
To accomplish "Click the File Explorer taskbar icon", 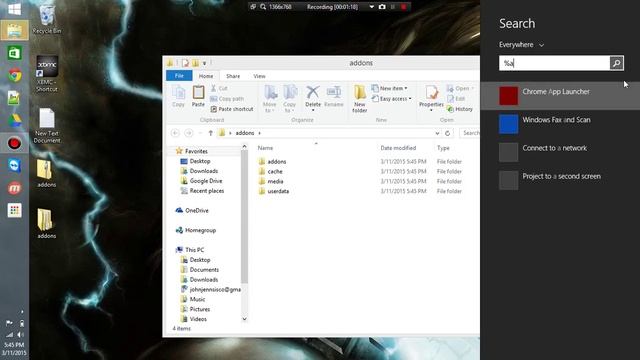I will coord(15,31).
